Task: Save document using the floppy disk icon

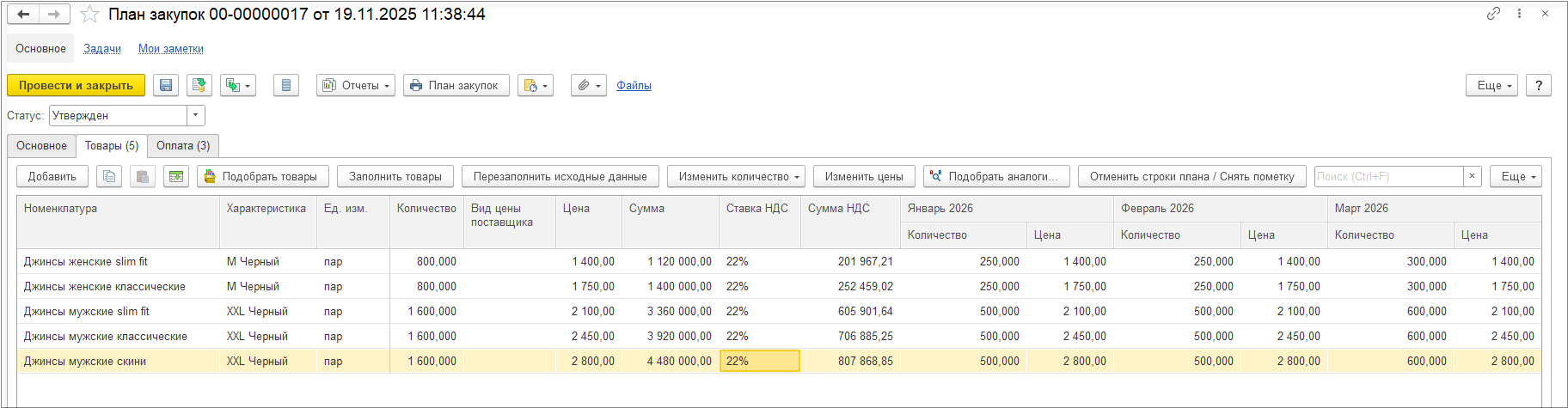Action: pos(166,86)
